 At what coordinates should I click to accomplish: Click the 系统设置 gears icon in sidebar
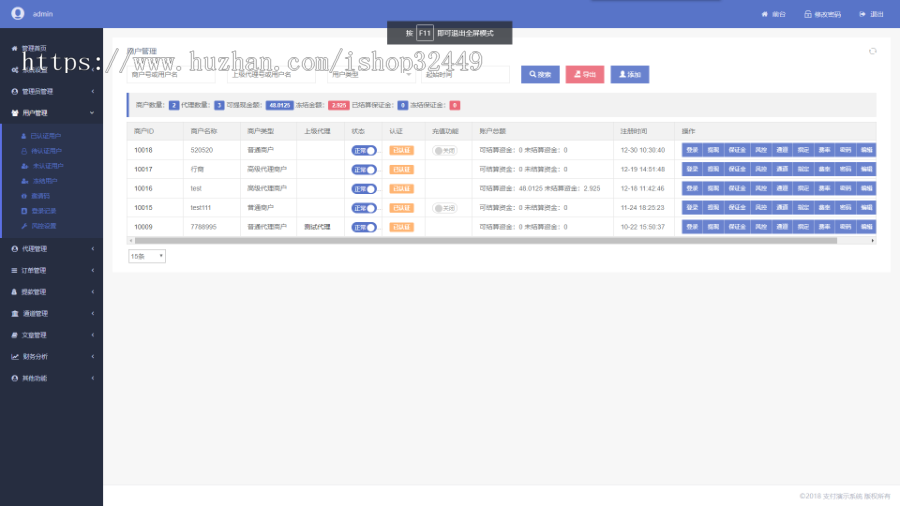pyautogui.click(x=14, y=70)
